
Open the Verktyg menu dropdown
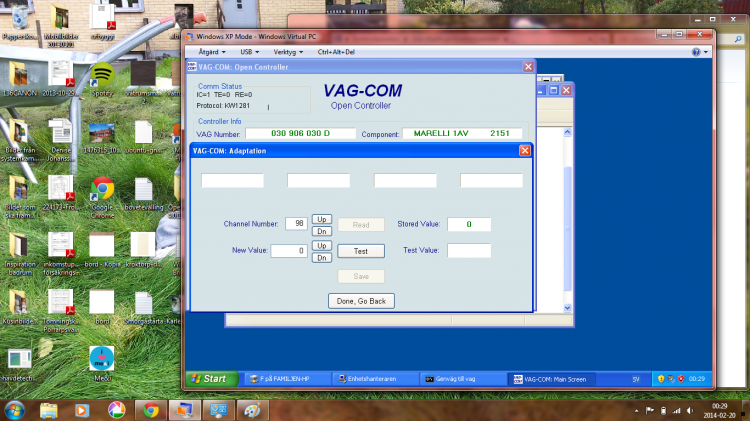pyautogui.click(x=288, y=52)
